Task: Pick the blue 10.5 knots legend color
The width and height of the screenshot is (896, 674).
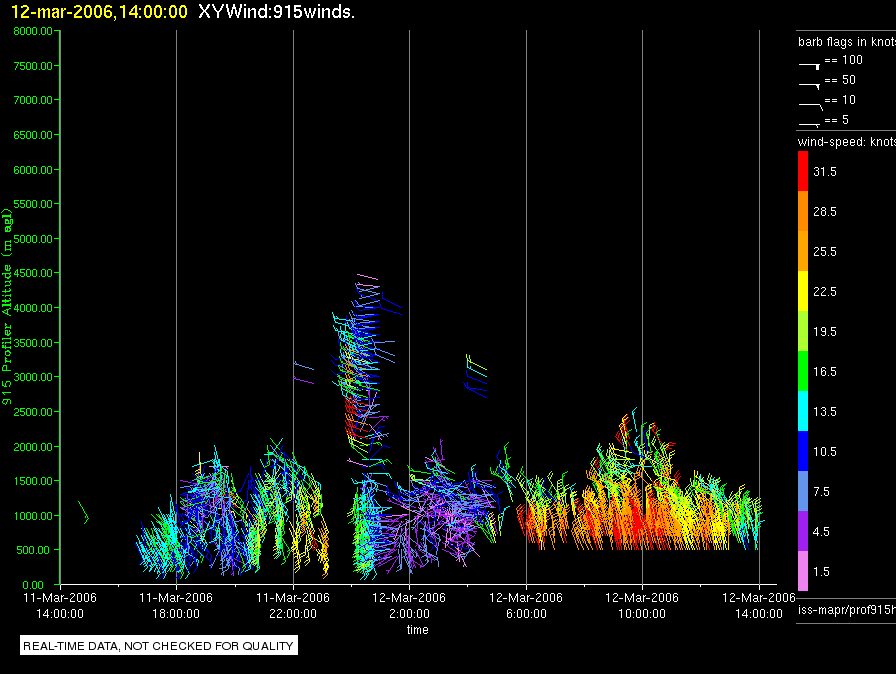Action: click(803, 451)
